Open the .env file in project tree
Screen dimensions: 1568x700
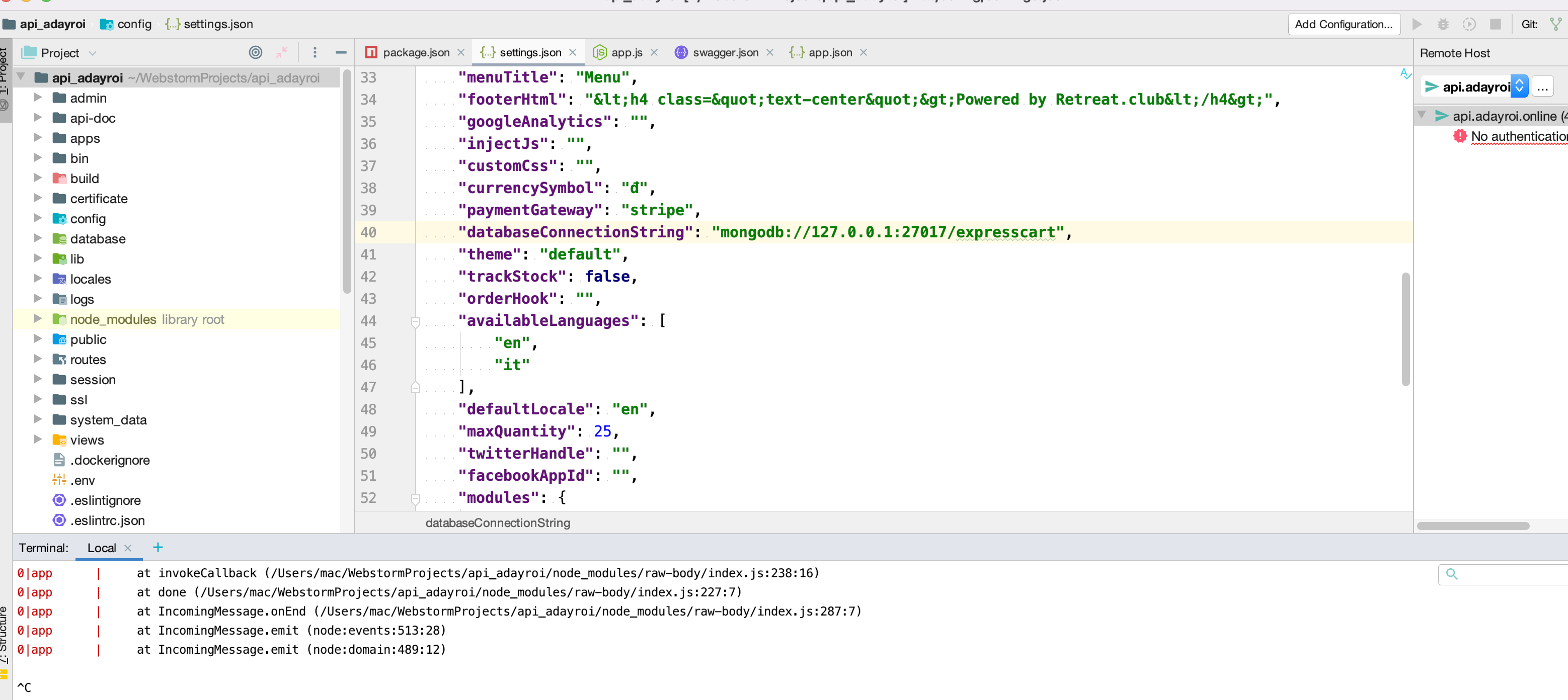pos(82,480)
